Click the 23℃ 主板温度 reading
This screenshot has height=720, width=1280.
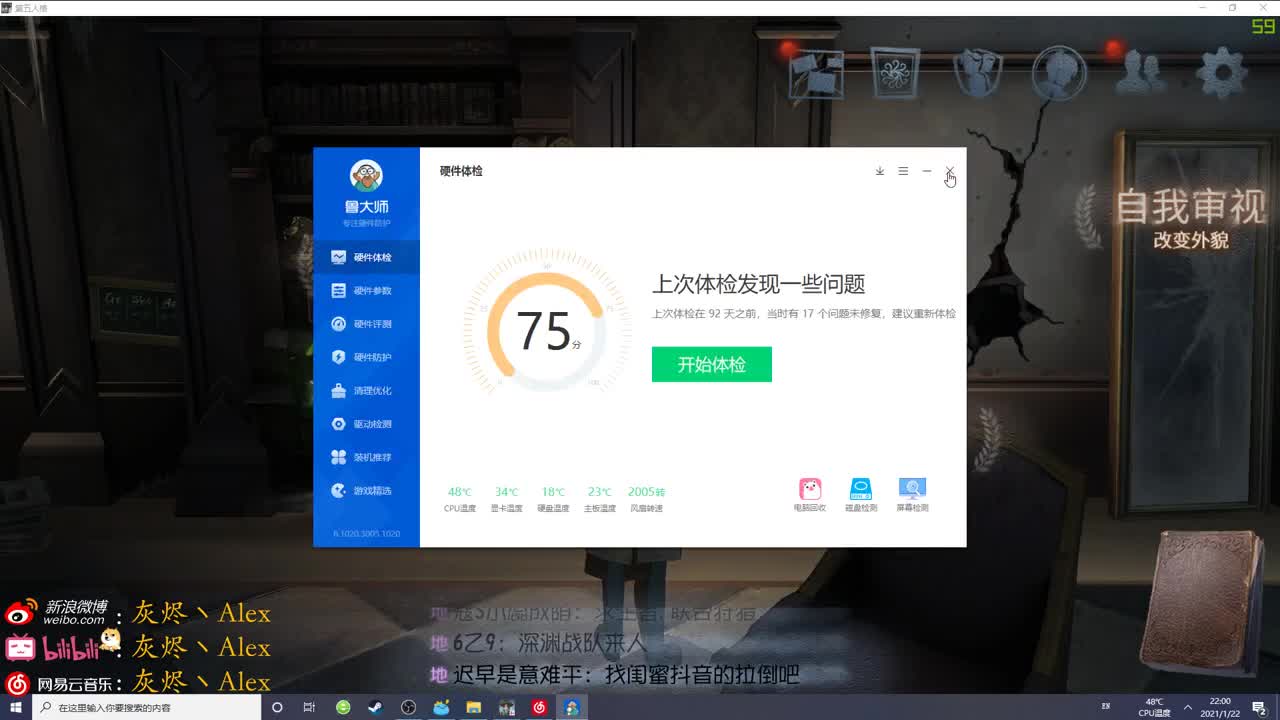point(600,498)
